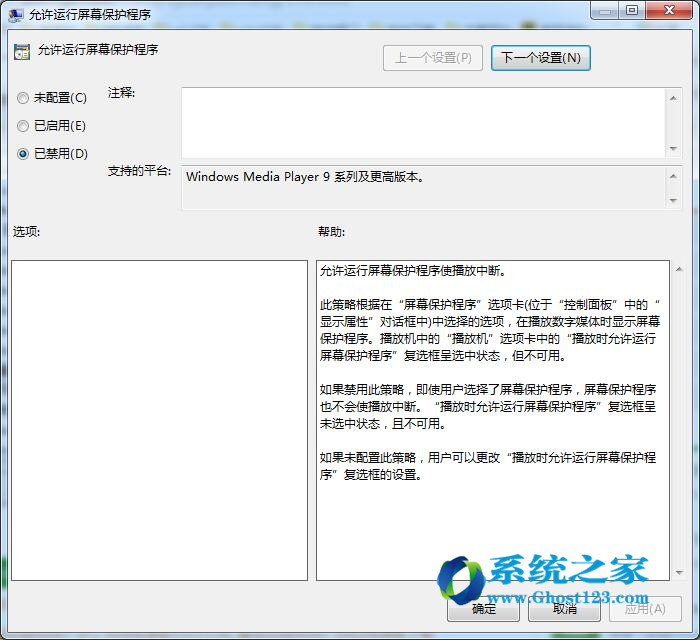
Task: Click the policy window icon in title bar
Action: point(14,13)
